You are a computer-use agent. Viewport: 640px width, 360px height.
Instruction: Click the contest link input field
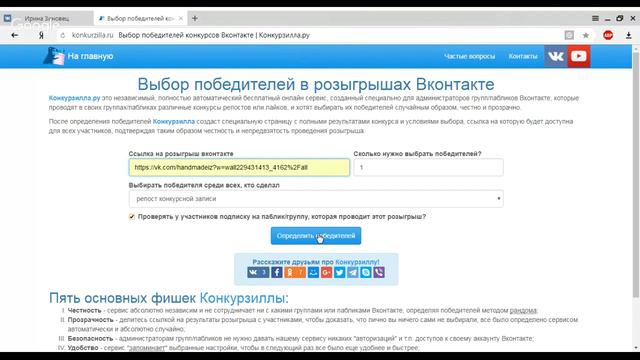239,167
